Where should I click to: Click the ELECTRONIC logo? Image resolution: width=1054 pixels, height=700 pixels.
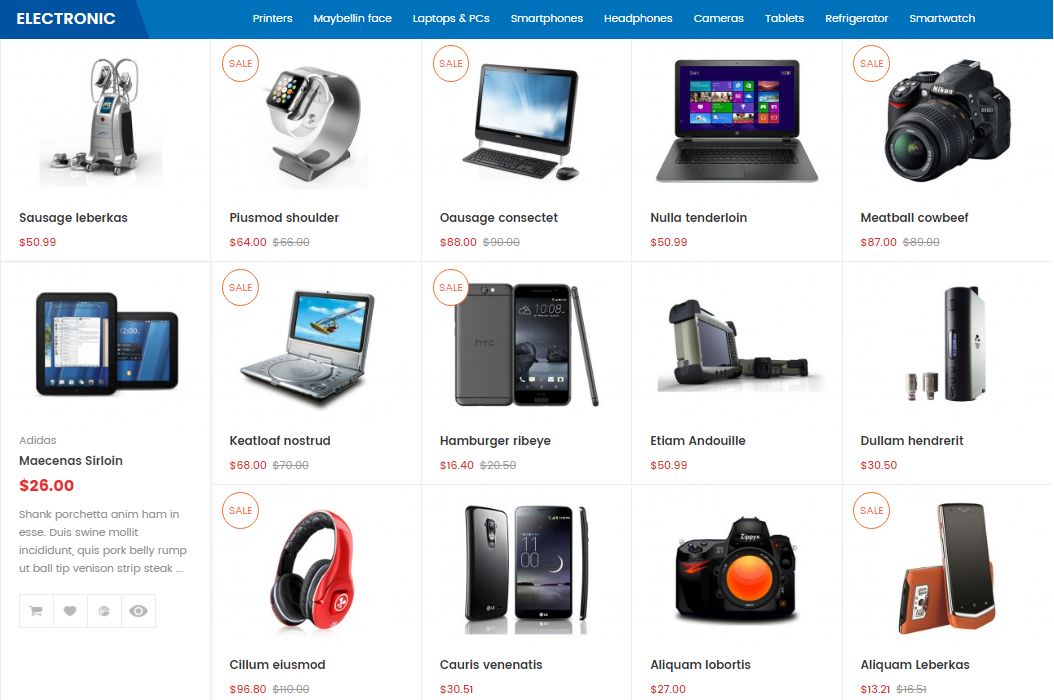pos(66,19)
